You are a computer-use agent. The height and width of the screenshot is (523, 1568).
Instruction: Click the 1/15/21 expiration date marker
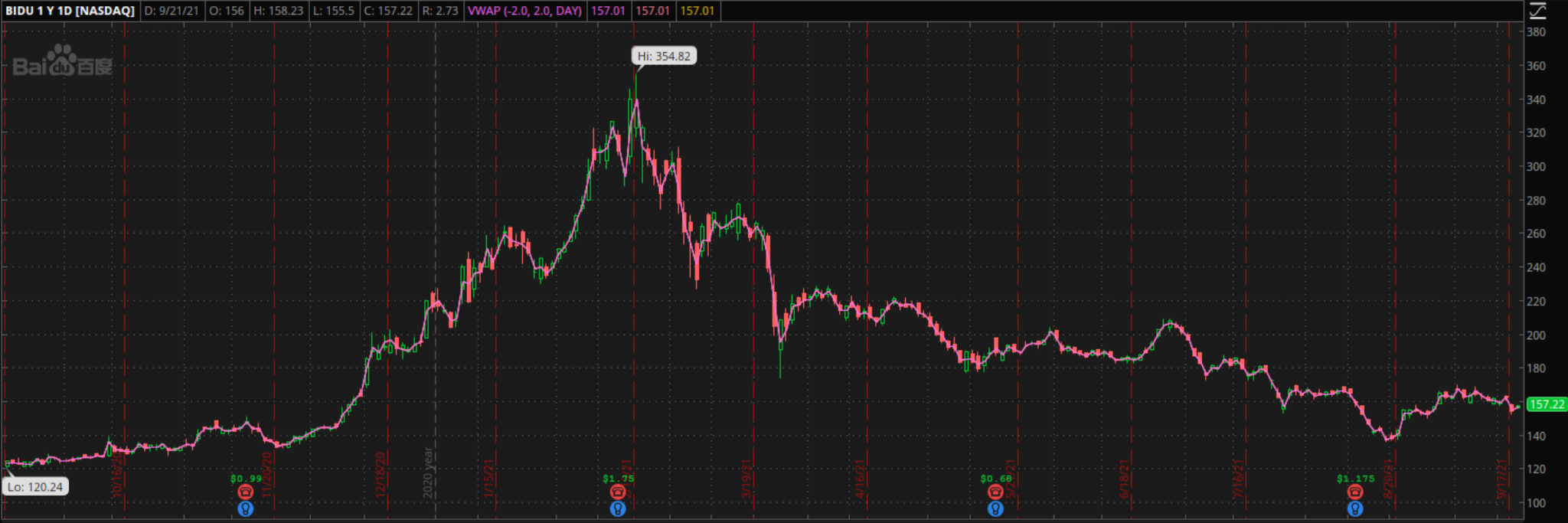click(x=488, y=479)
